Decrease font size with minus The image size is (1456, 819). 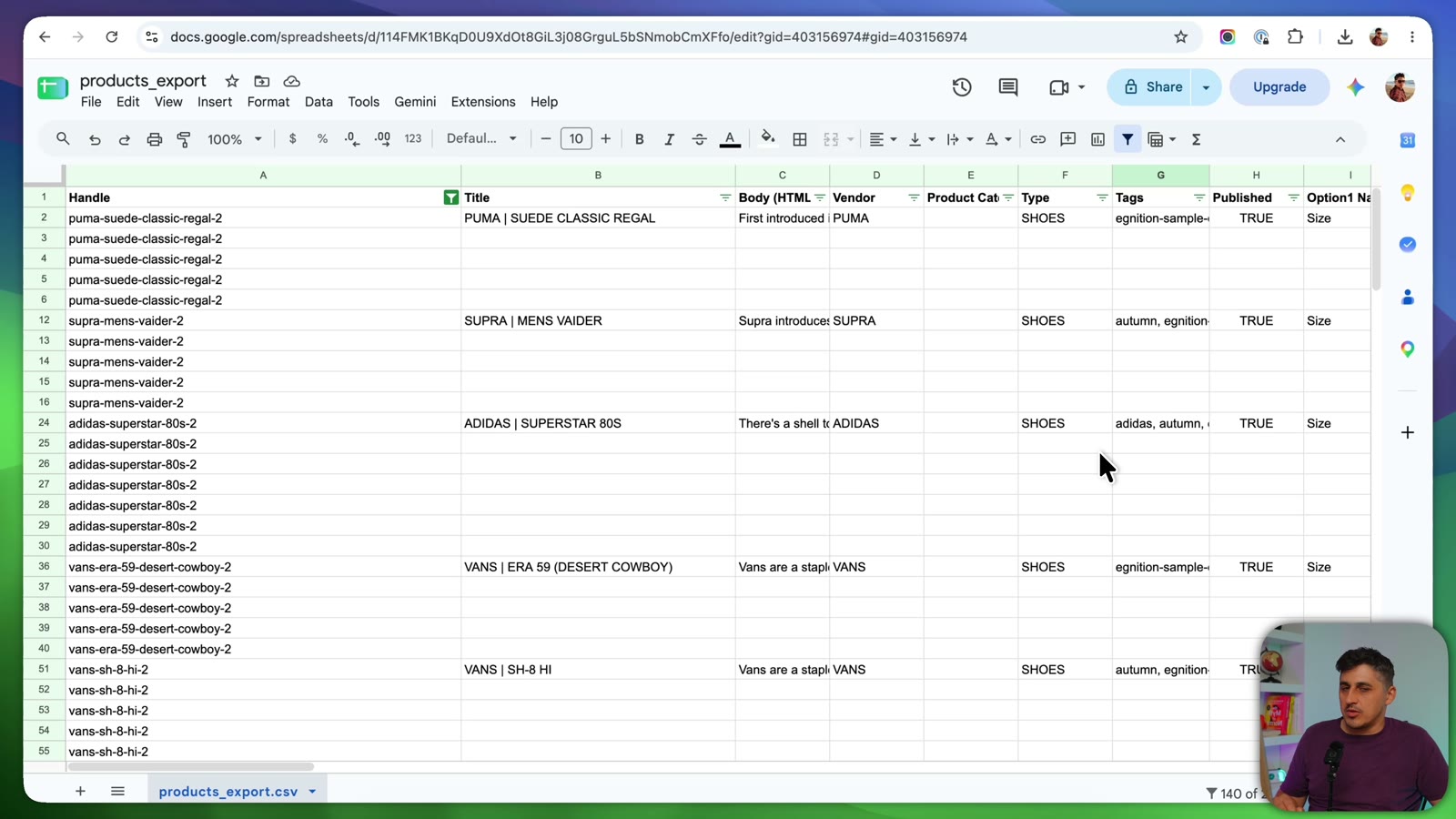coord(546,139)
